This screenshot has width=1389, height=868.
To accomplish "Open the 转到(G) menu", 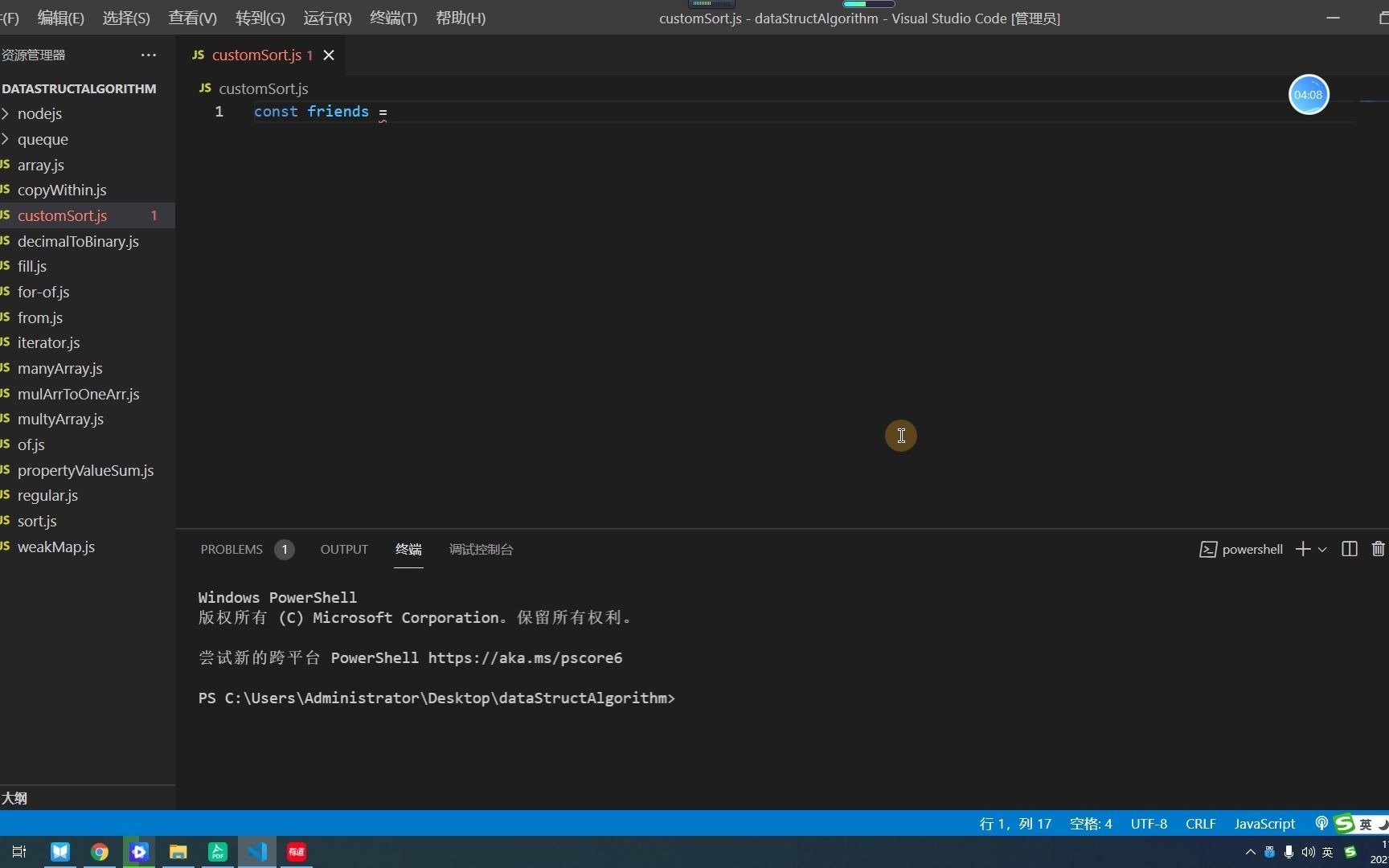I will click(260, 18).
